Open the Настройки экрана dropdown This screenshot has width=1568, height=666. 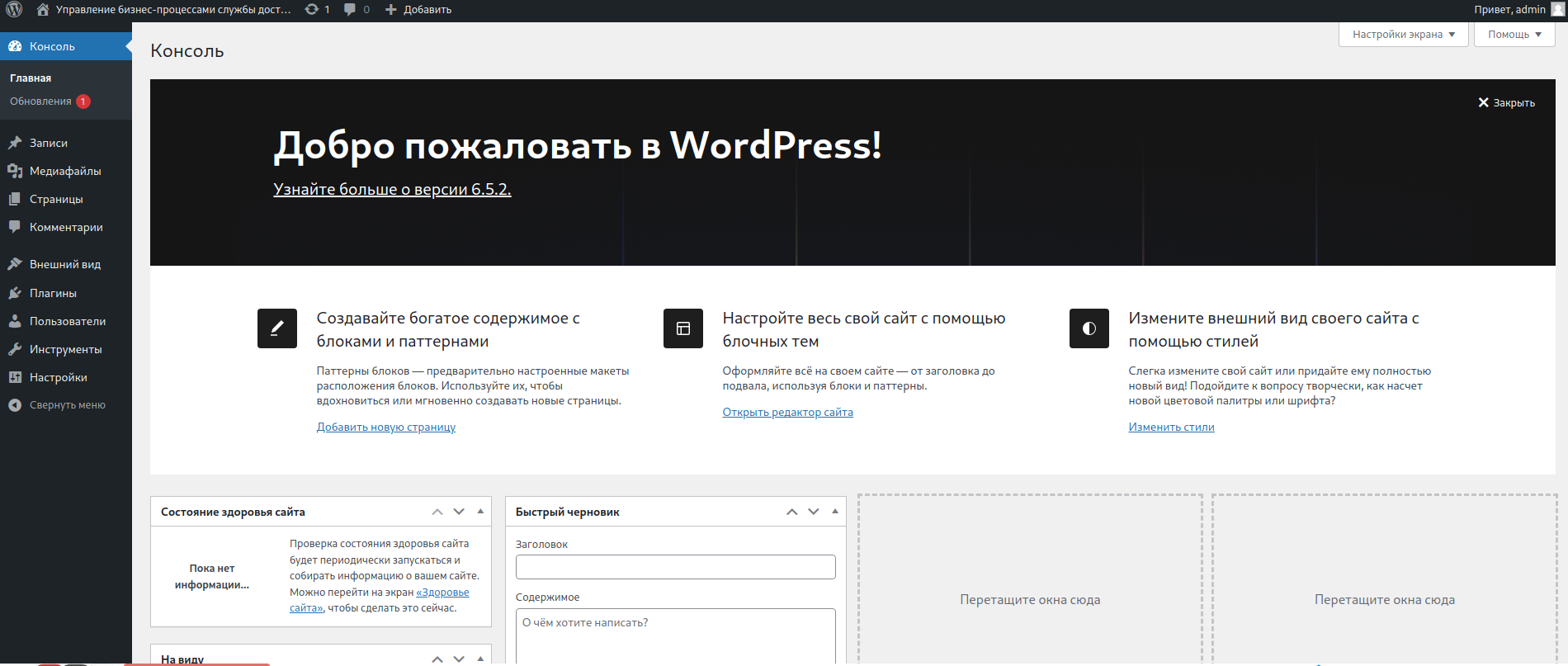(x=1404, y=34)
